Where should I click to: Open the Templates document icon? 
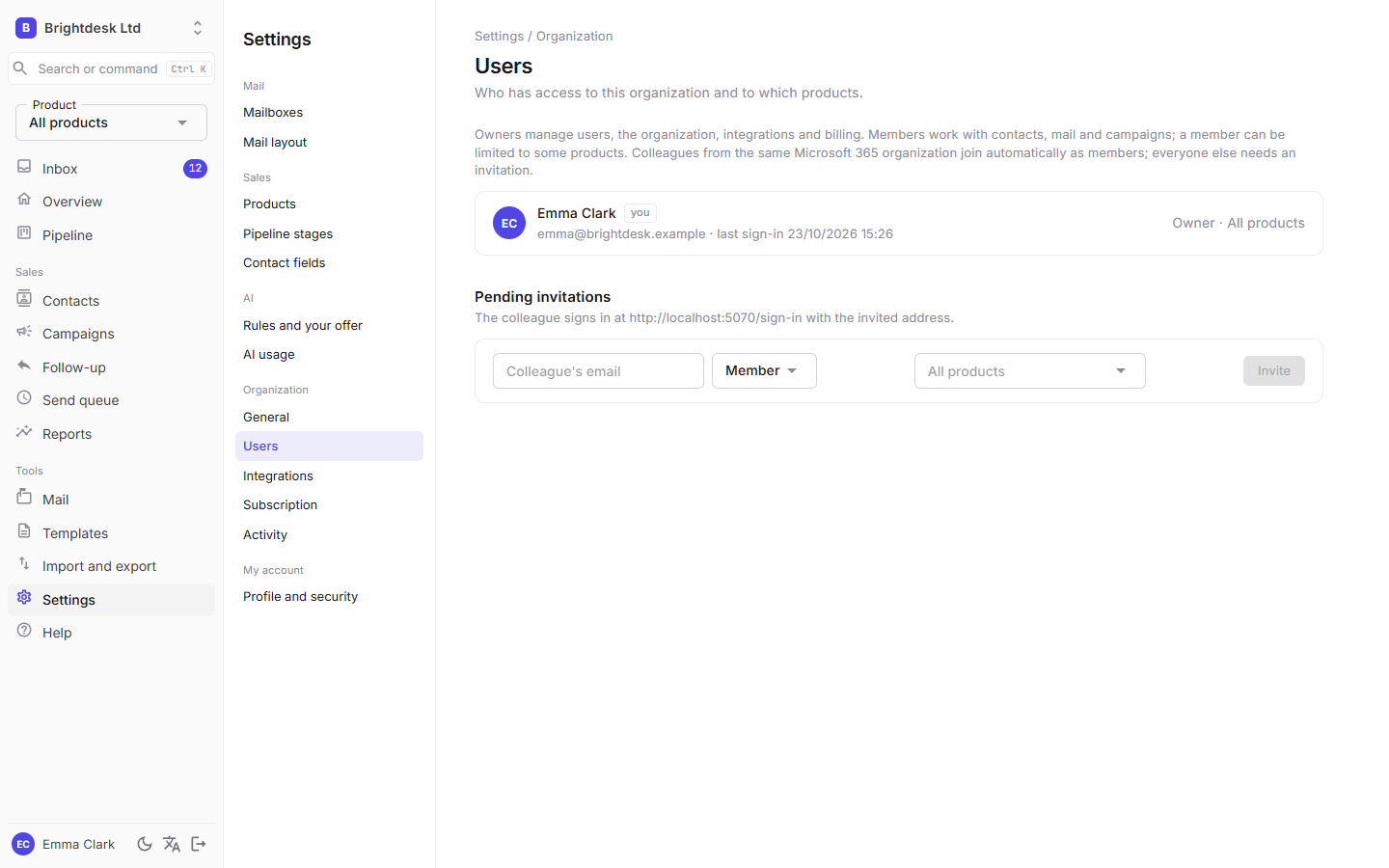click(x=24, y=531)
